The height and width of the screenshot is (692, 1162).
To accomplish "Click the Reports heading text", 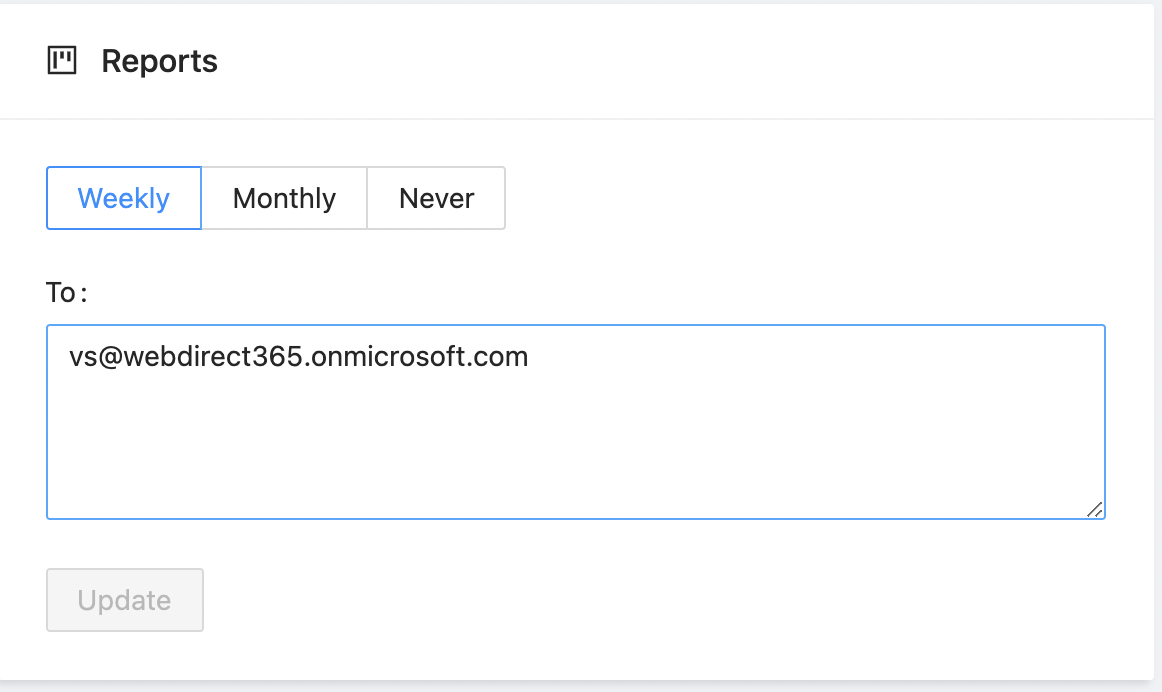I will [159, 61].
